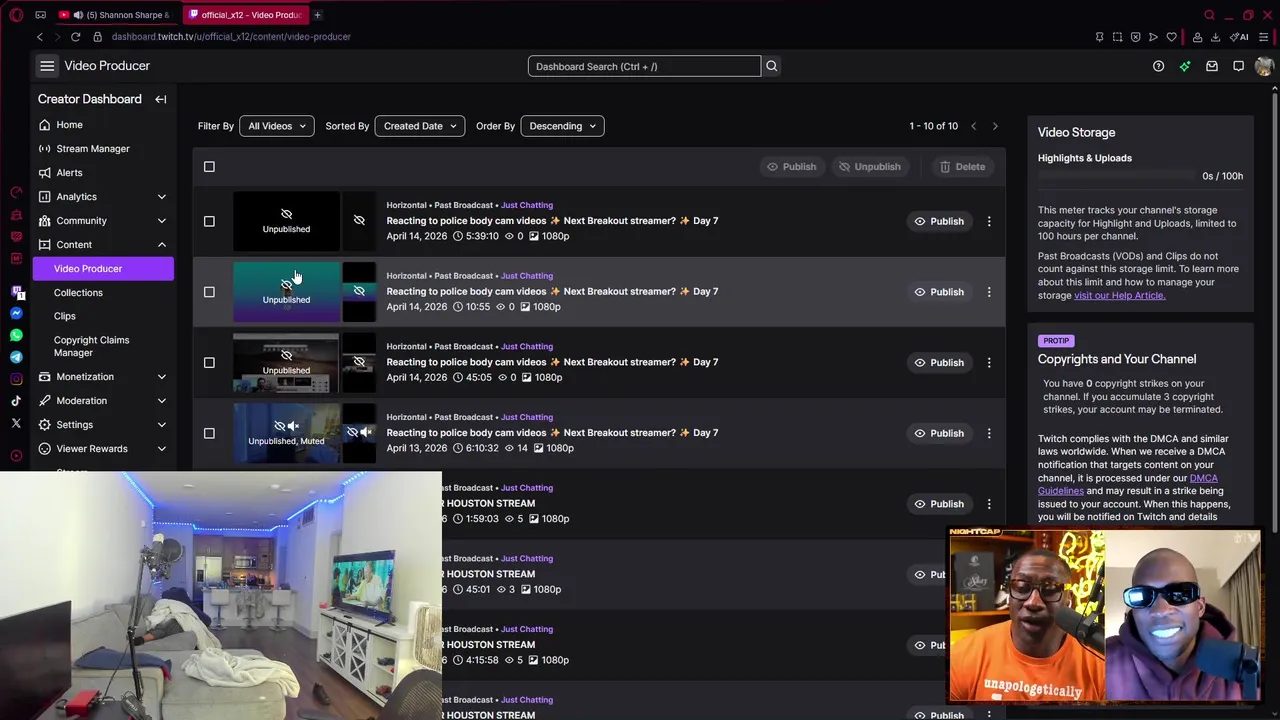Click the Dashboard Search input field
This screenshot has width=1280, height=720.
644,66
